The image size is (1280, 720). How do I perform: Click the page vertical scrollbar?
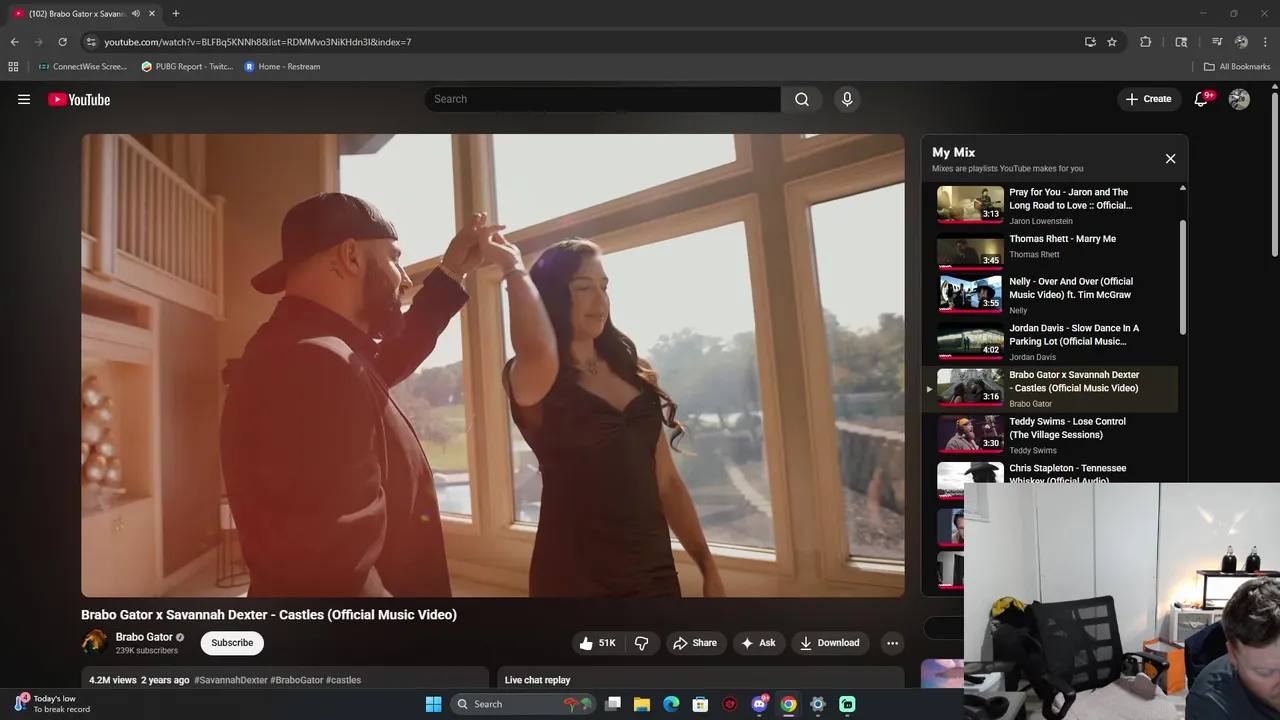click(1274, 175)
